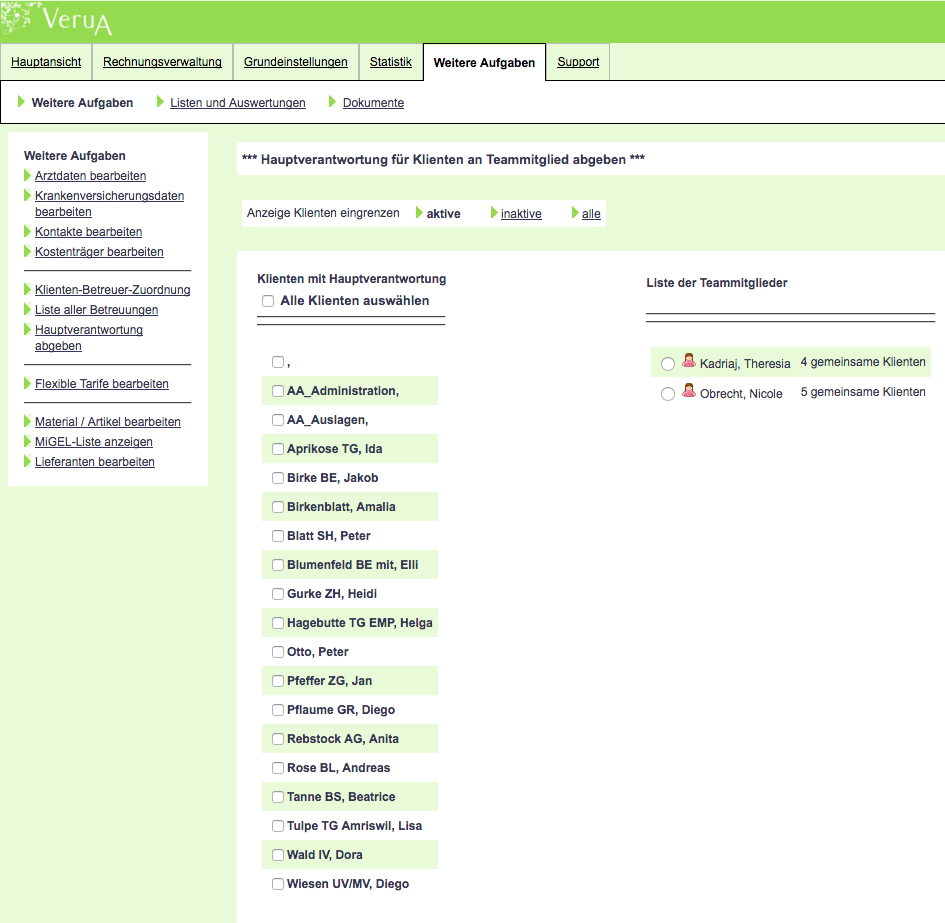Click green arrow beside inaktive filter
945x923 pixels.
(x=494, y=213)
